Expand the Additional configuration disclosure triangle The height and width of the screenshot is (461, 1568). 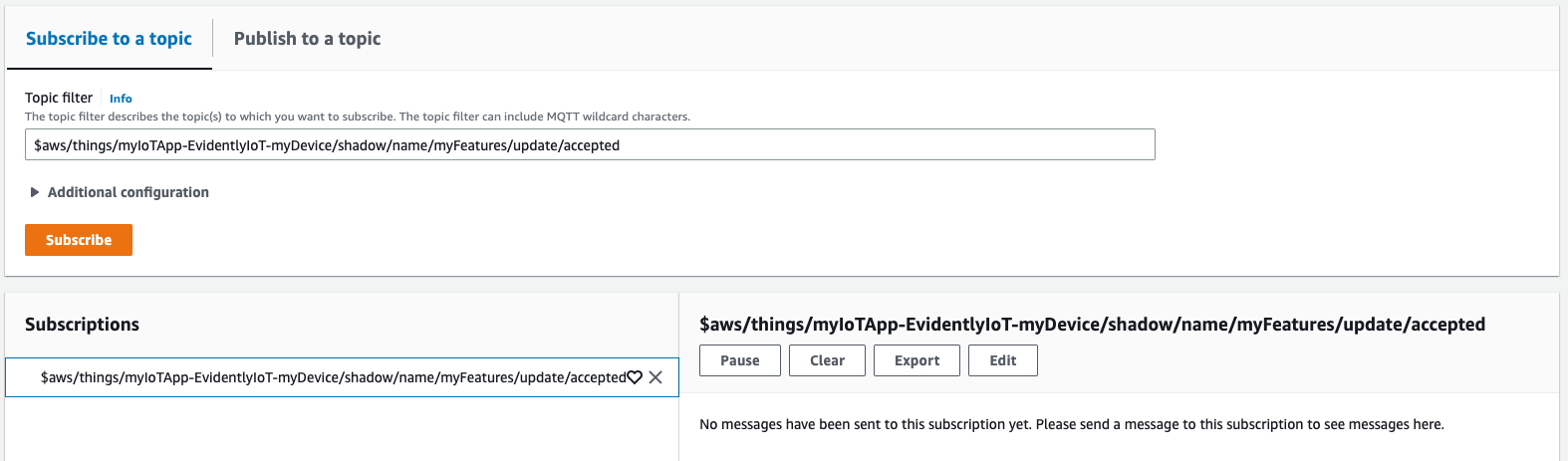tap(35, 192)
